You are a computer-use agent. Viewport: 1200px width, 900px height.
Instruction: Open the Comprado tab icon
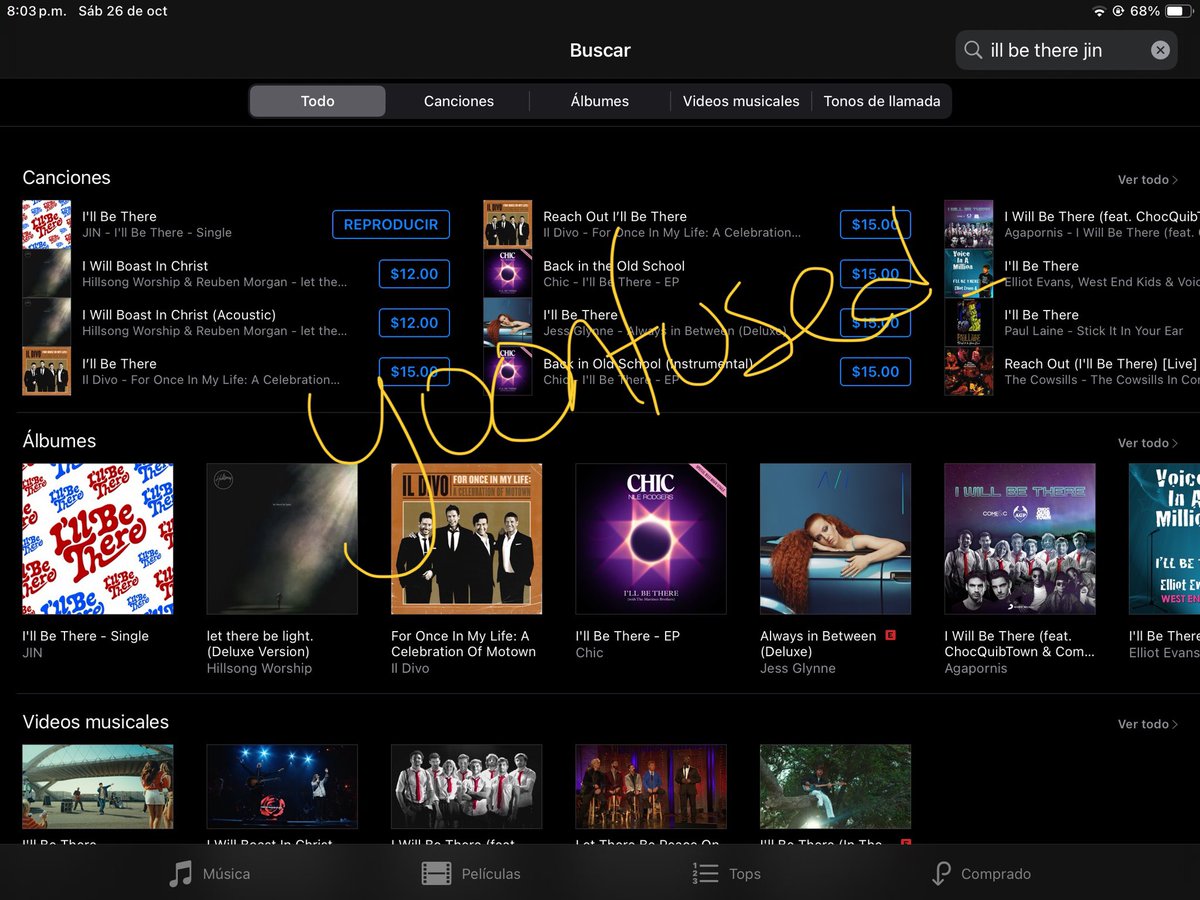click(940, 873)
